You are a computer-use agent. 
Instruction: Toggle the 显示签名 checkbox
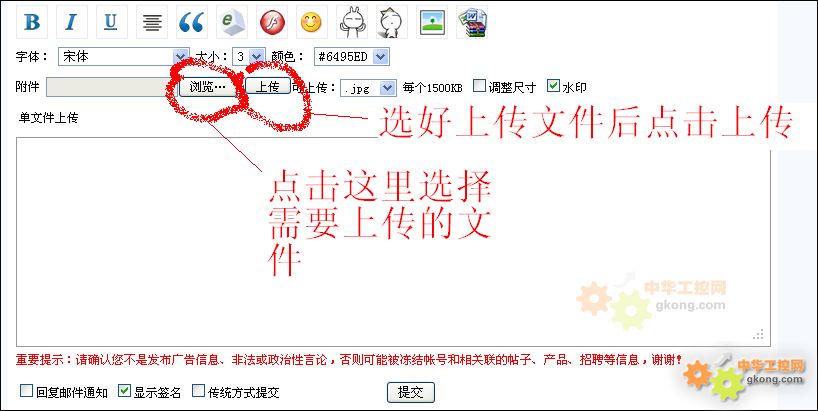[124, 391]
